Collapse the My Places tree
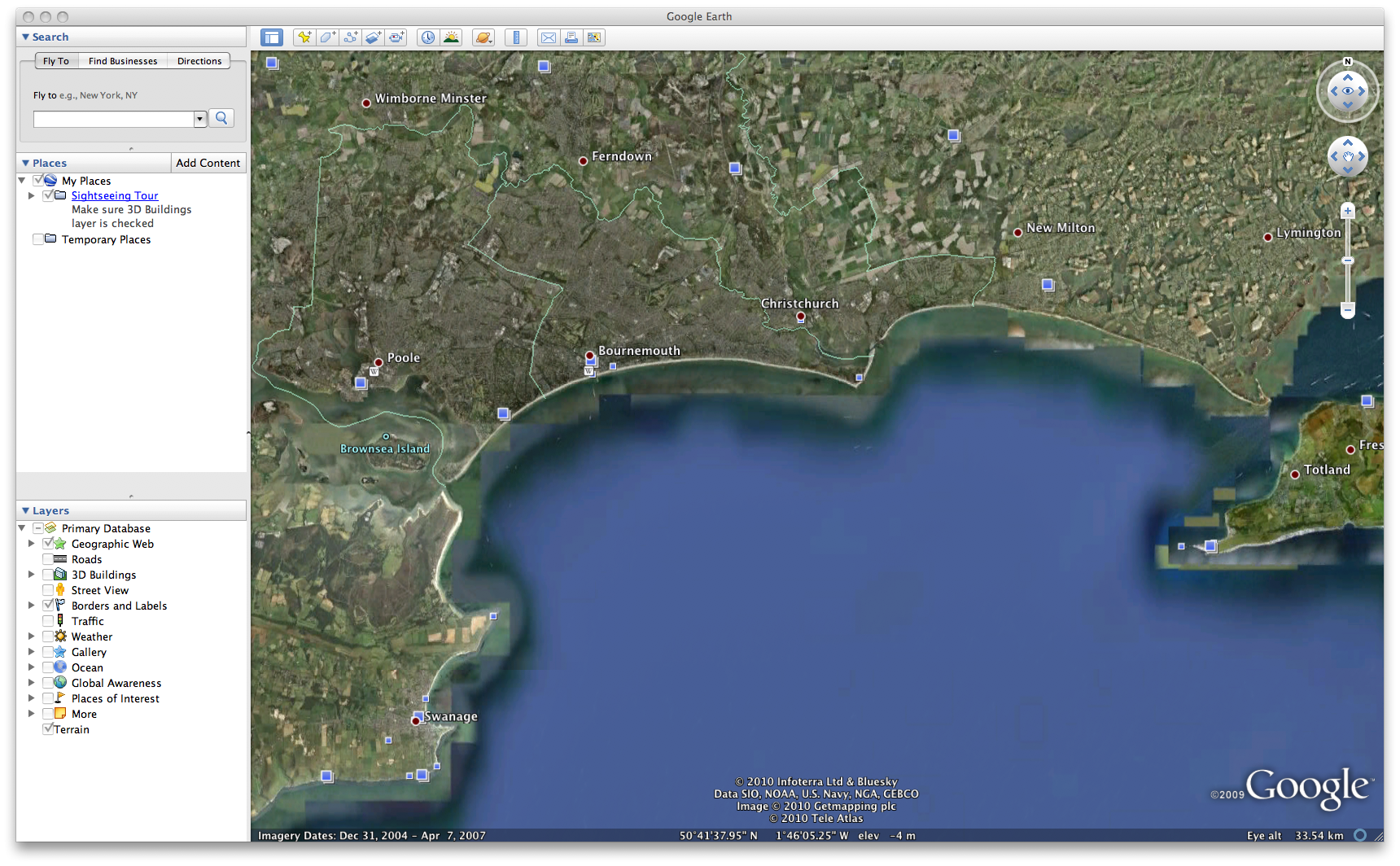This screenshot has height=866, width=1400. [x=22, y=181]
